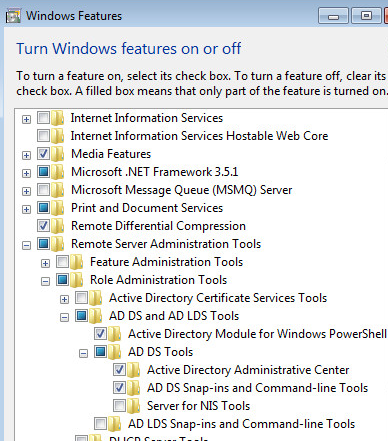This screenshot has width=388, height=441.
Task: Click folder icon beside Hostable Web Core
Action: (x=58, y=136)
